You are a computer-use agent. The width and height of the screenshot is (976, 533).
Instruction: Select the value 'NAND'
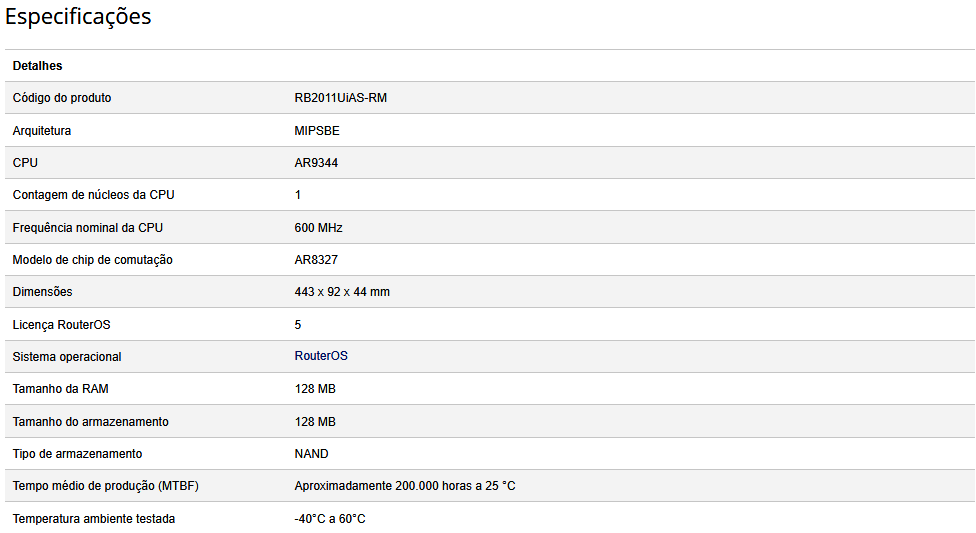click(x=311, y=454)
